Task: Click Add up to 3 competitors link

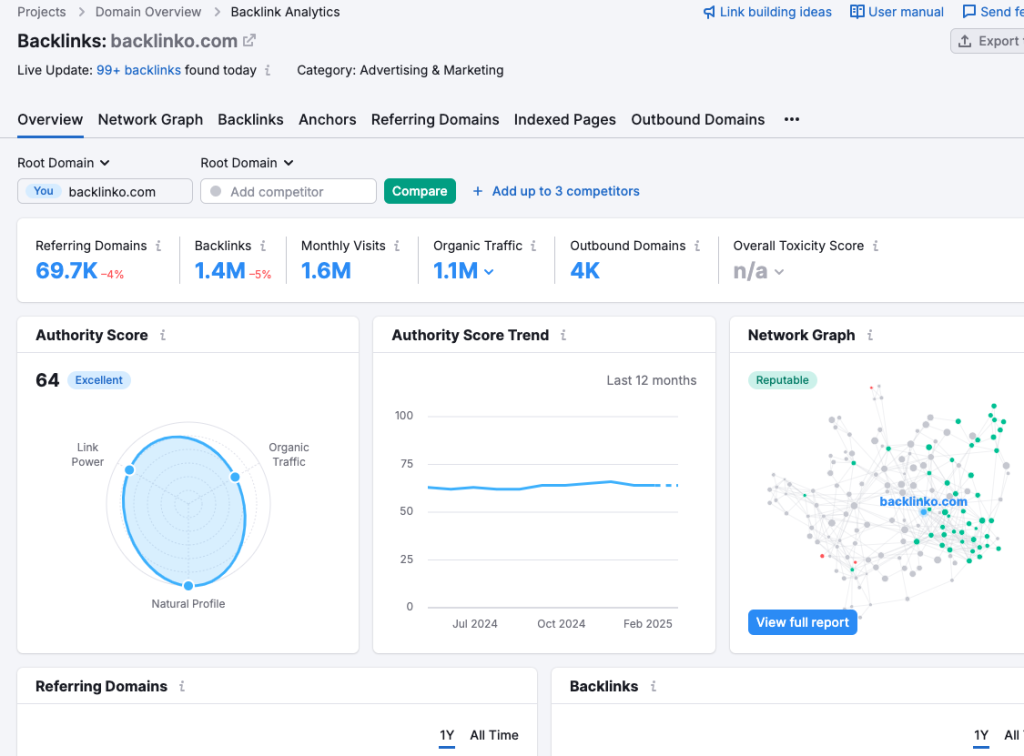Action: point(565,191)
